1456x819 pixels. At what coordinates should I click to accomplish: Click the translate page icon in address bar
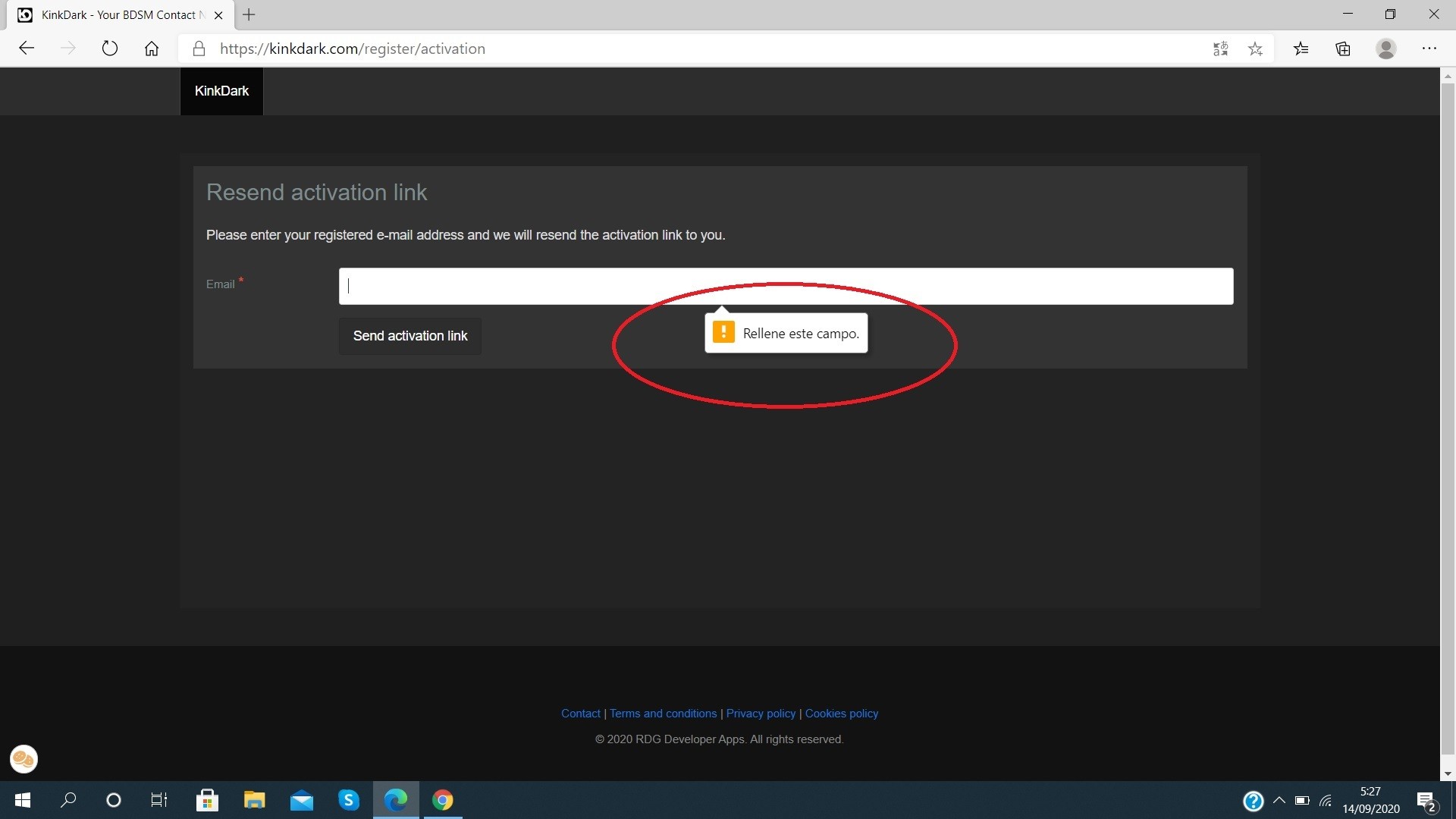1220,49
